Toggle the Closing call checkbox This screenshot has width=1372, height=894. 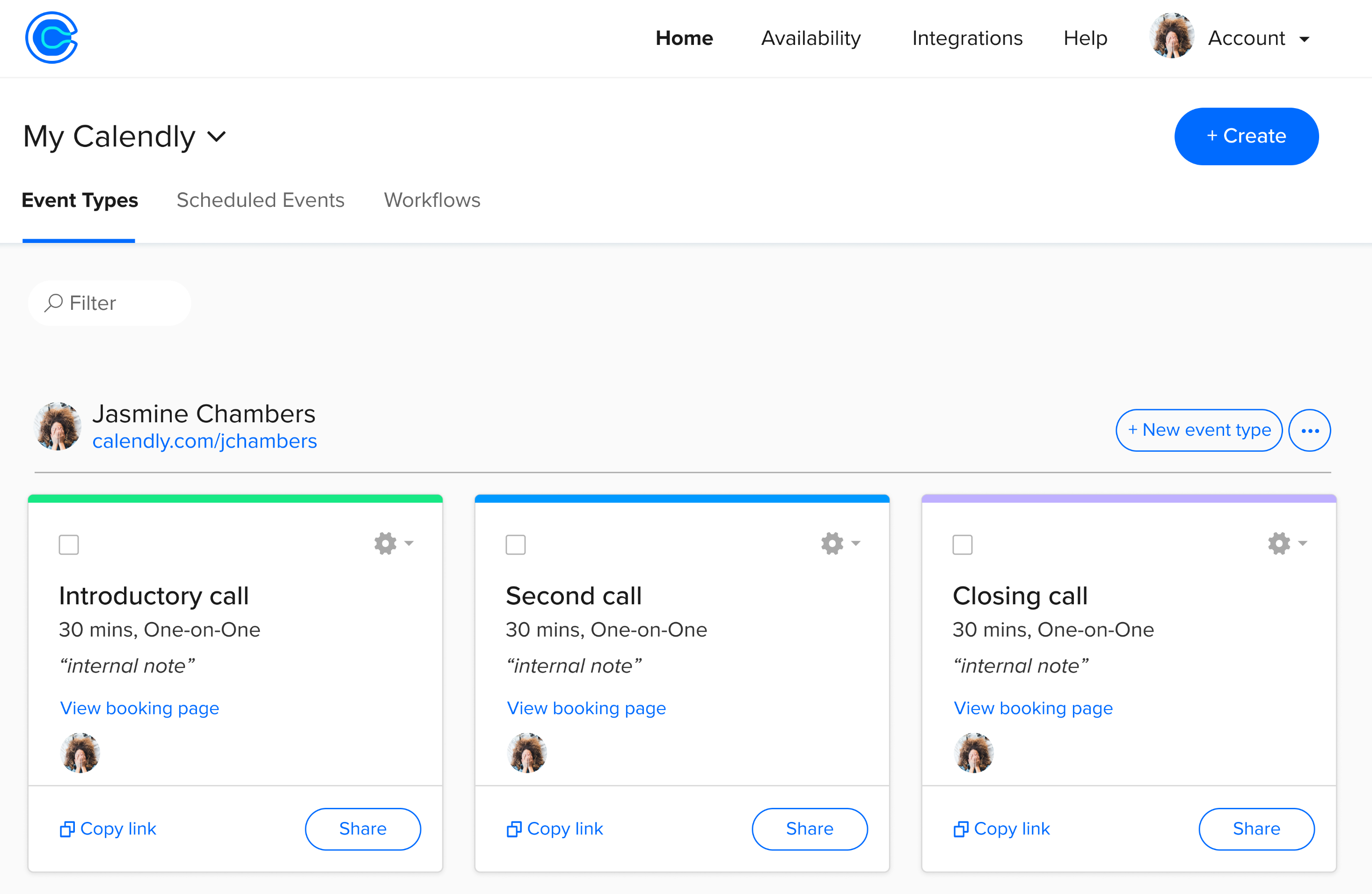click(962, 544)
